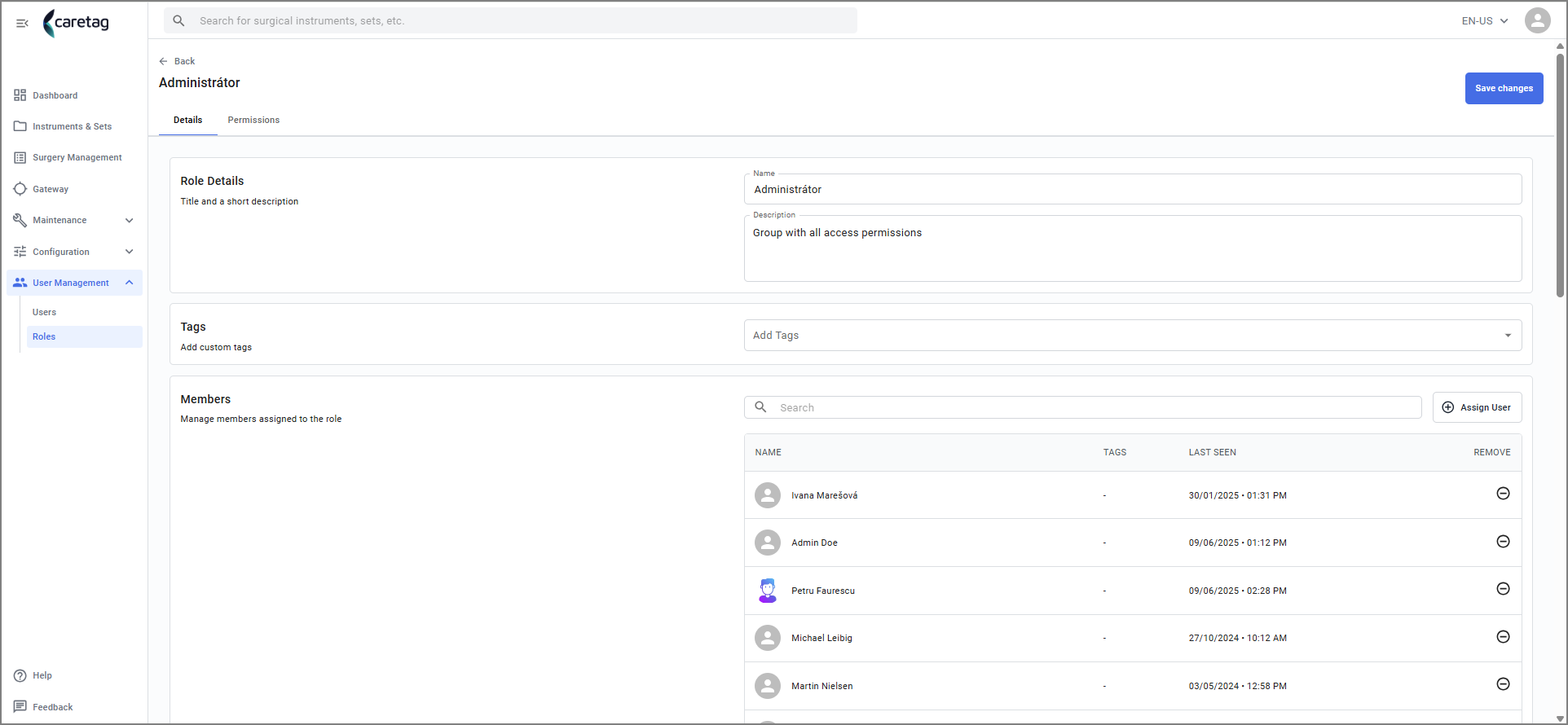Click Michael Leibig's avatar icon

(x=767, y=638)
